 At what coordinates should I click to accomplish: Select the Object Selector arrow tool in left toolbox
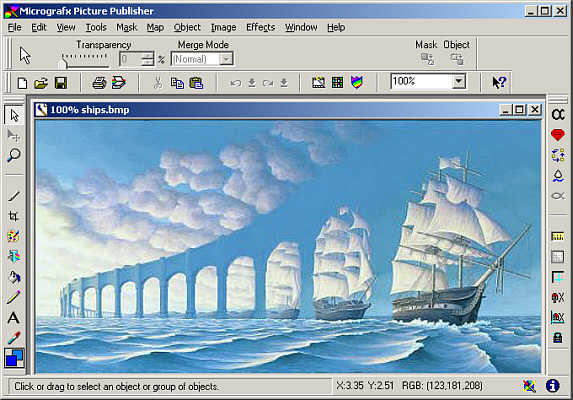(x=14, y=115)
